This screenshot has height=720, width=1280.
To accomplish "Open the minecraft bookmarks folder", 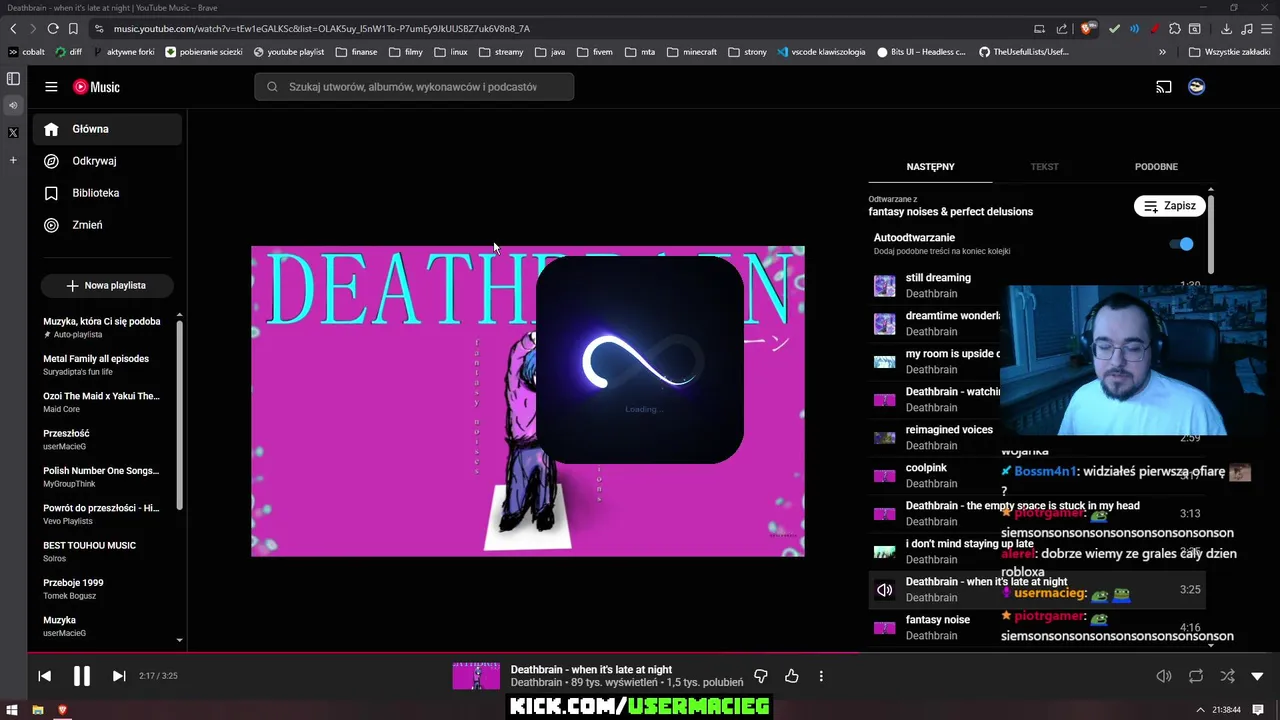I will (692, 52).
